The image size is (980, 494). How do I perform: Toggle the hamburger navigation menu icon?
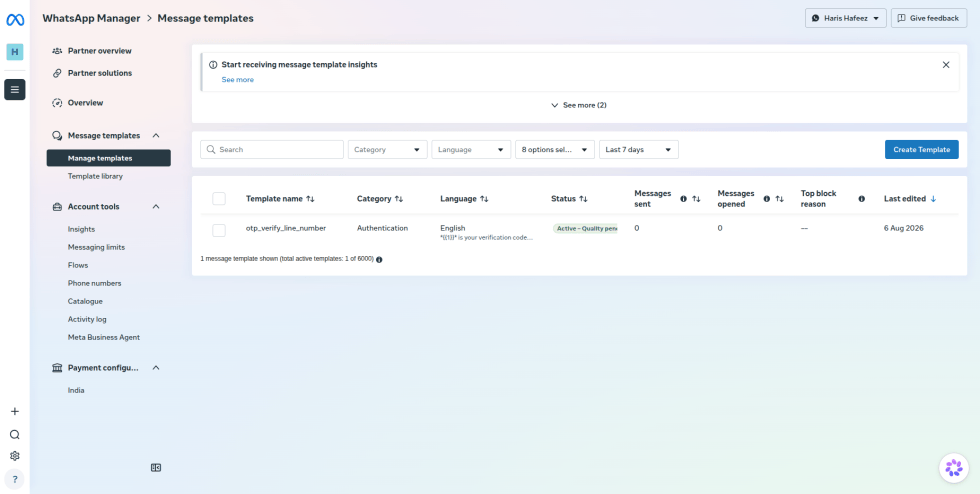[15, 89]
